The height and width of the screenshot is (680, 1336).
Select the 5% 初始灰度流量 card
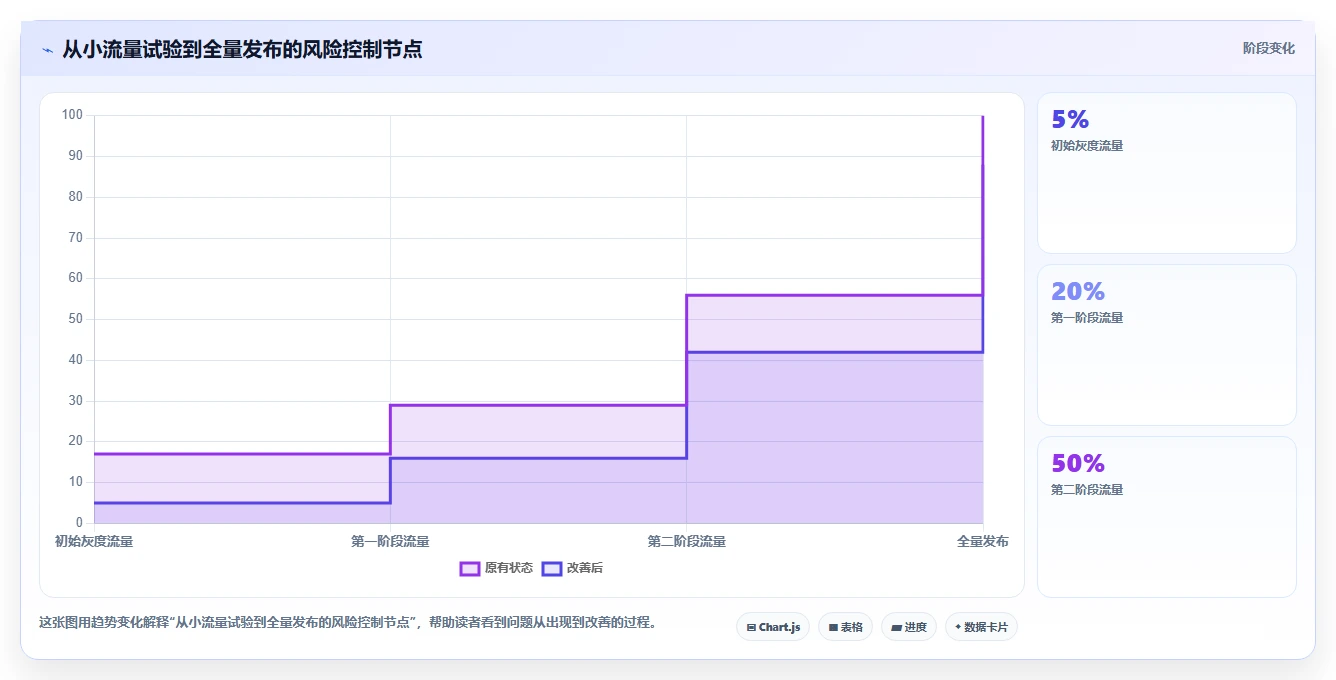1167,173
